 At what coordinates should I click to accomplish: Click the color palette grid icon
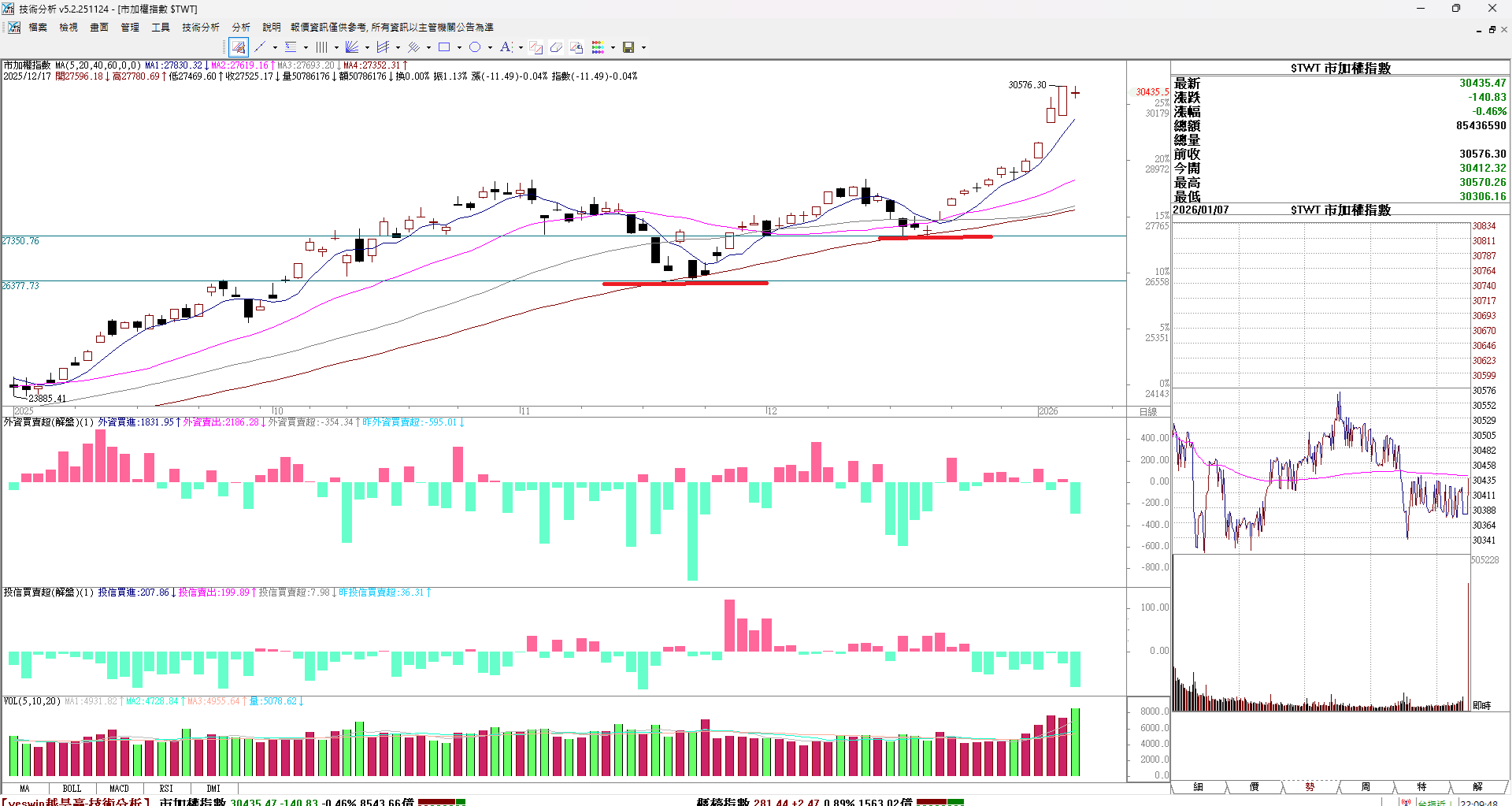tap(598, 47)
